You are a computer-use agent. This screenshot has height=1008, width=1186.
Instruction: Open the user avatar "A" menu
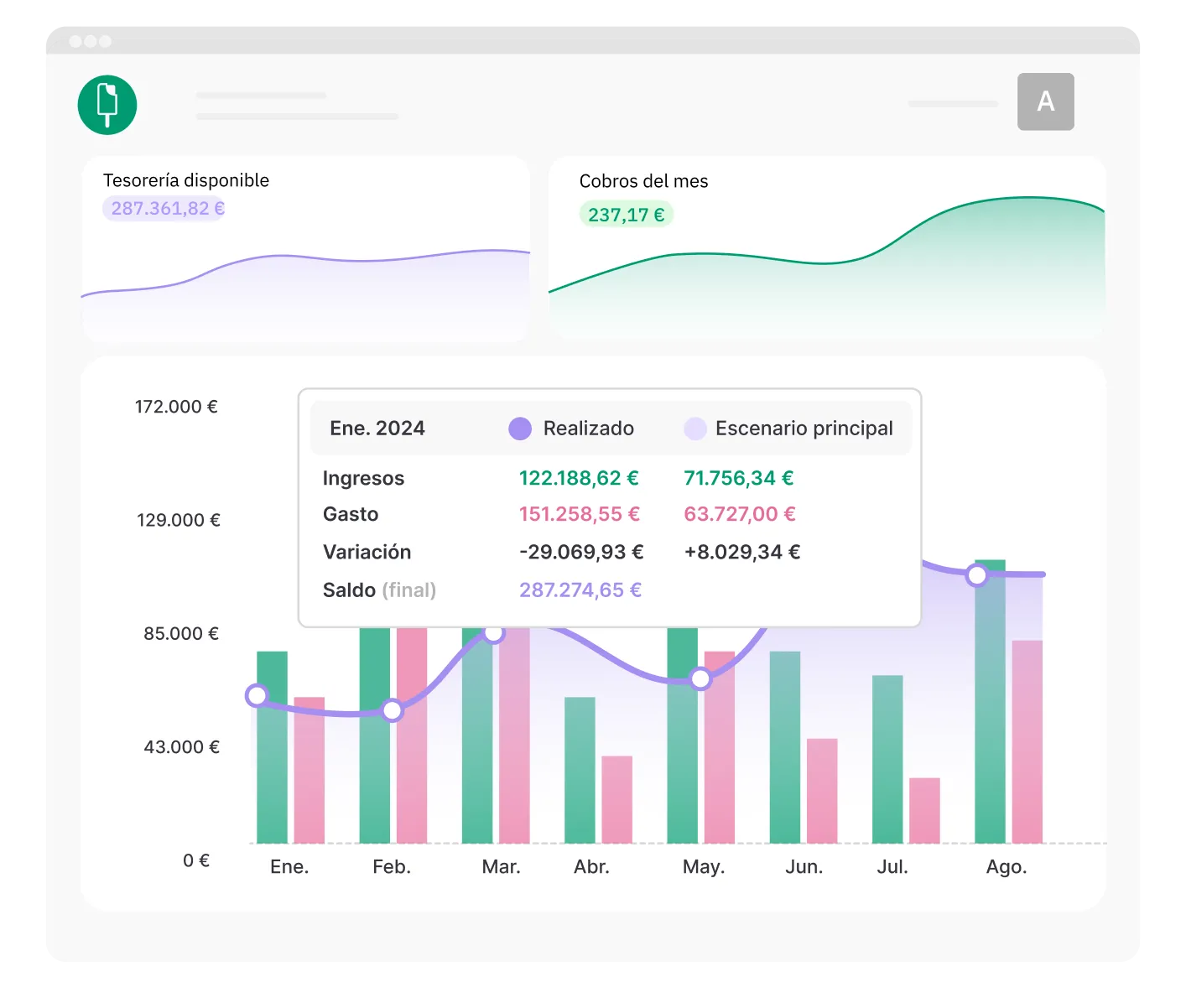[1045, 101]
